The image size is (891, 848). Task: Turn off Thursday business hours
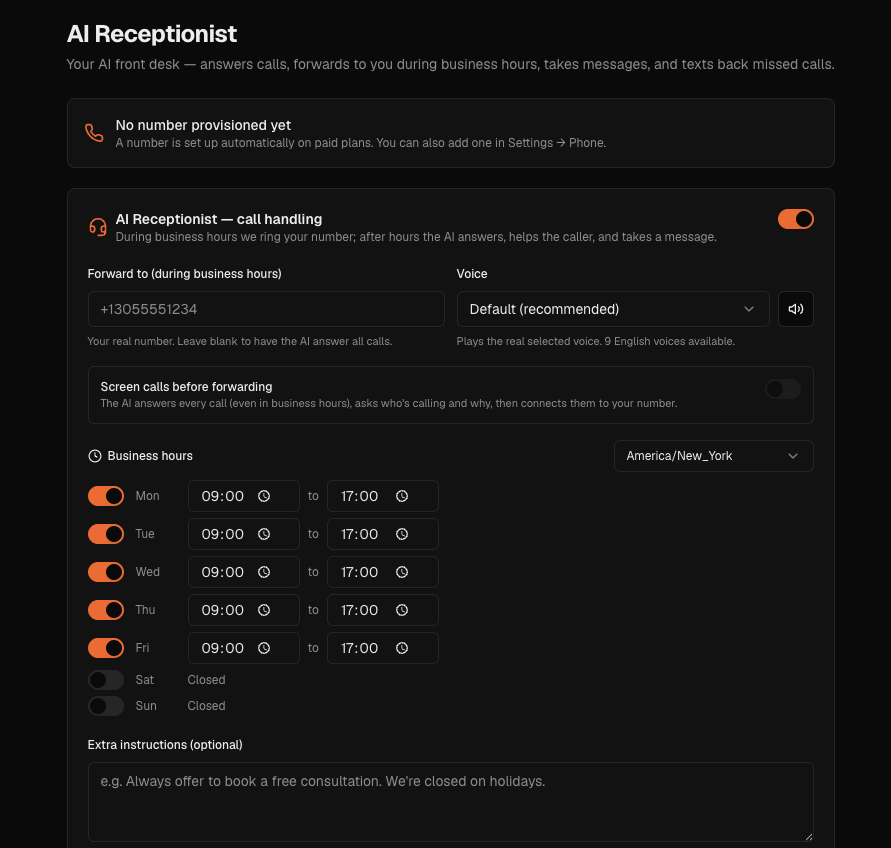point(106,610)
